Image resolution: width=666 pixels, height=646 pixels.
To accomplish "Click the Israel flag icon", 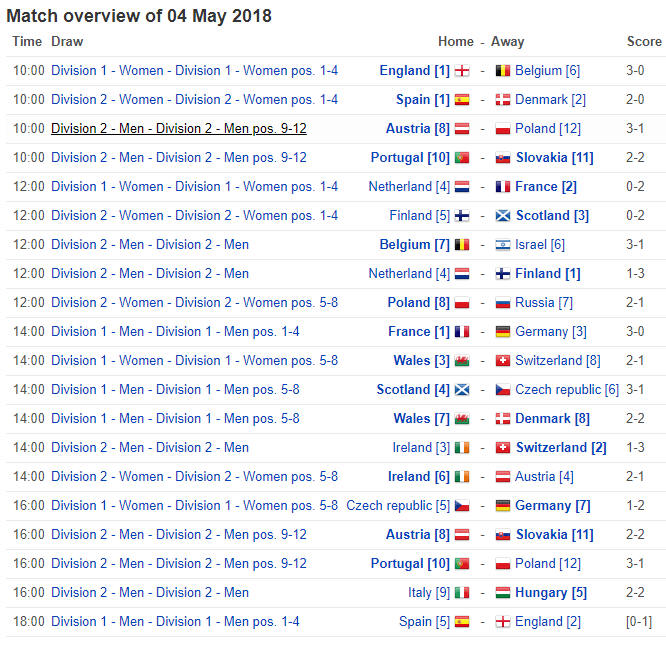I will 503,245.
